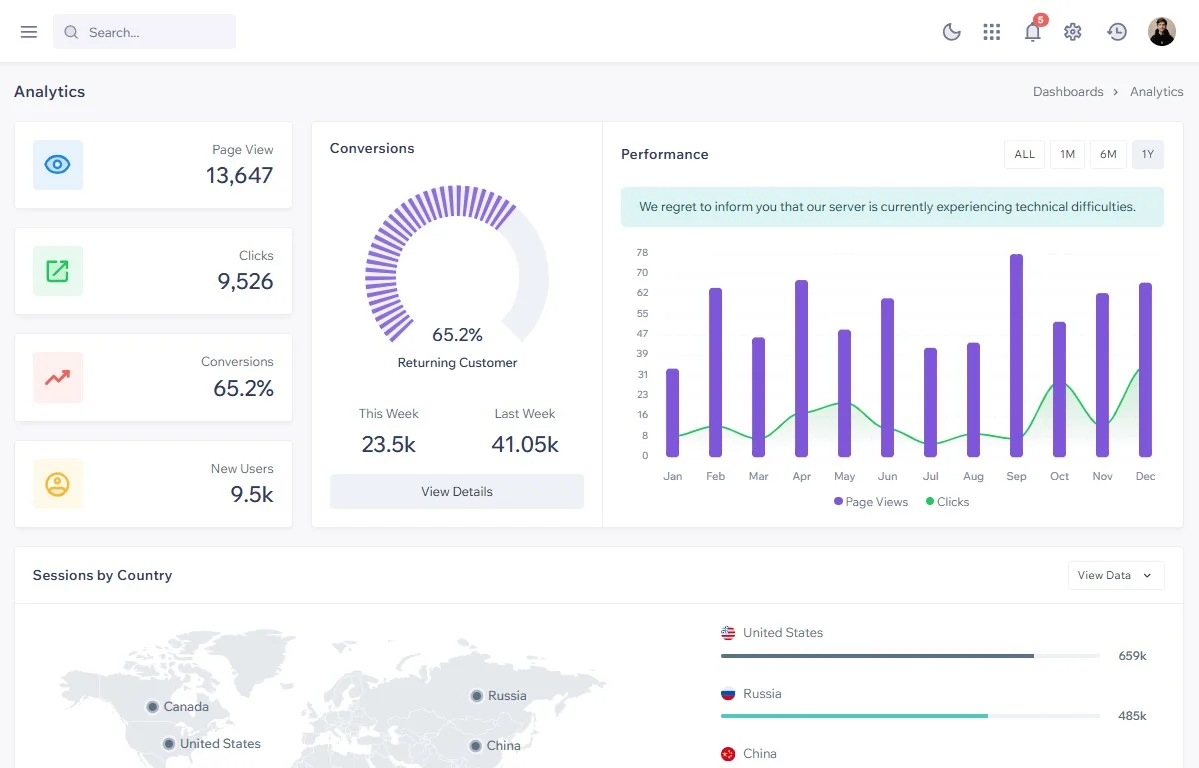Select the 6M performance range tab
The width and height of the screenshot is (1199, 768).
pyautogui.click(x=1108, y=155)
